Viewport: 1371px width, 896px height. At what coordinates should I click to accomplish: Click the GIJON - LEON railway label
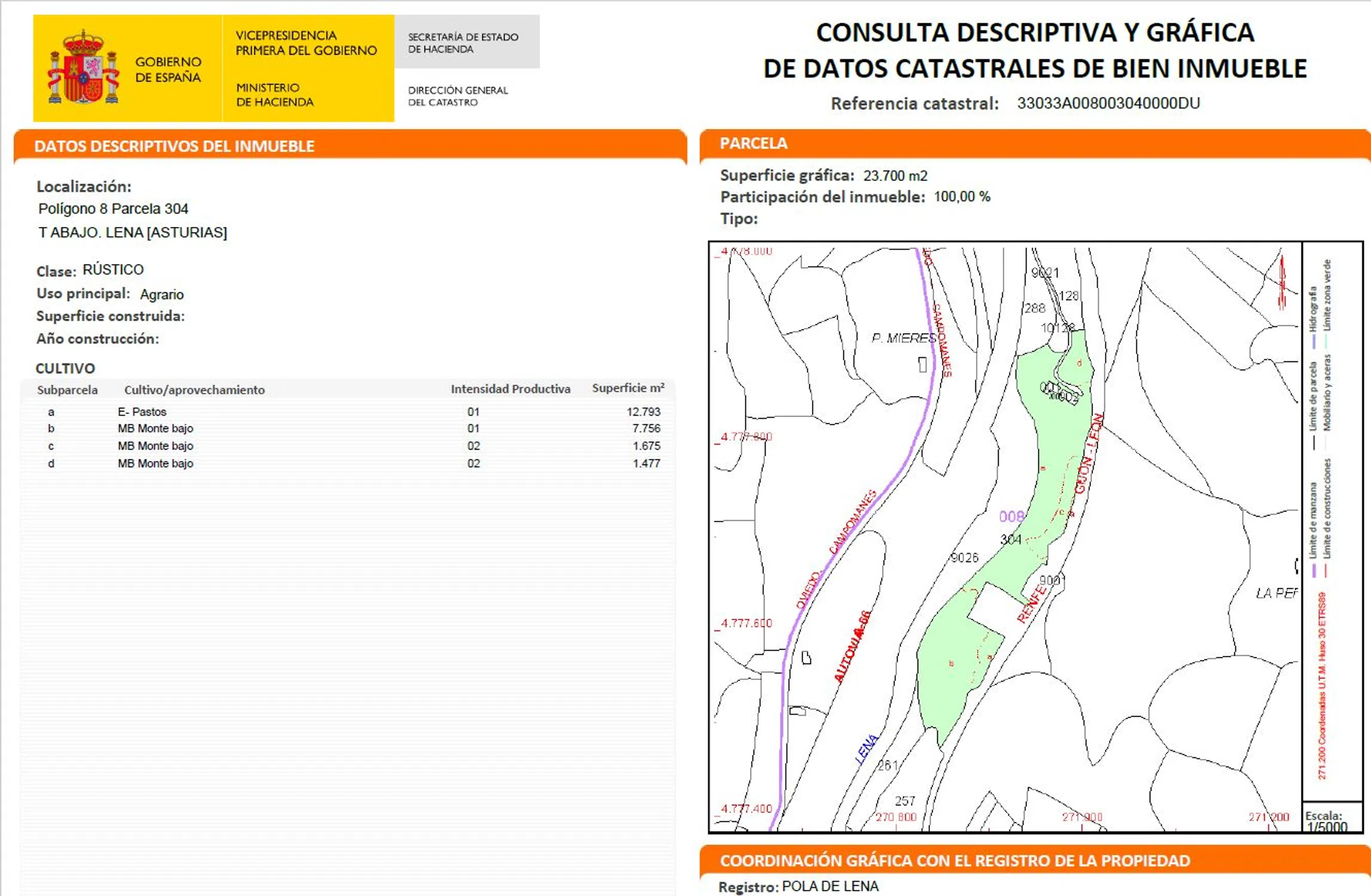click(x=1088, y=454)
